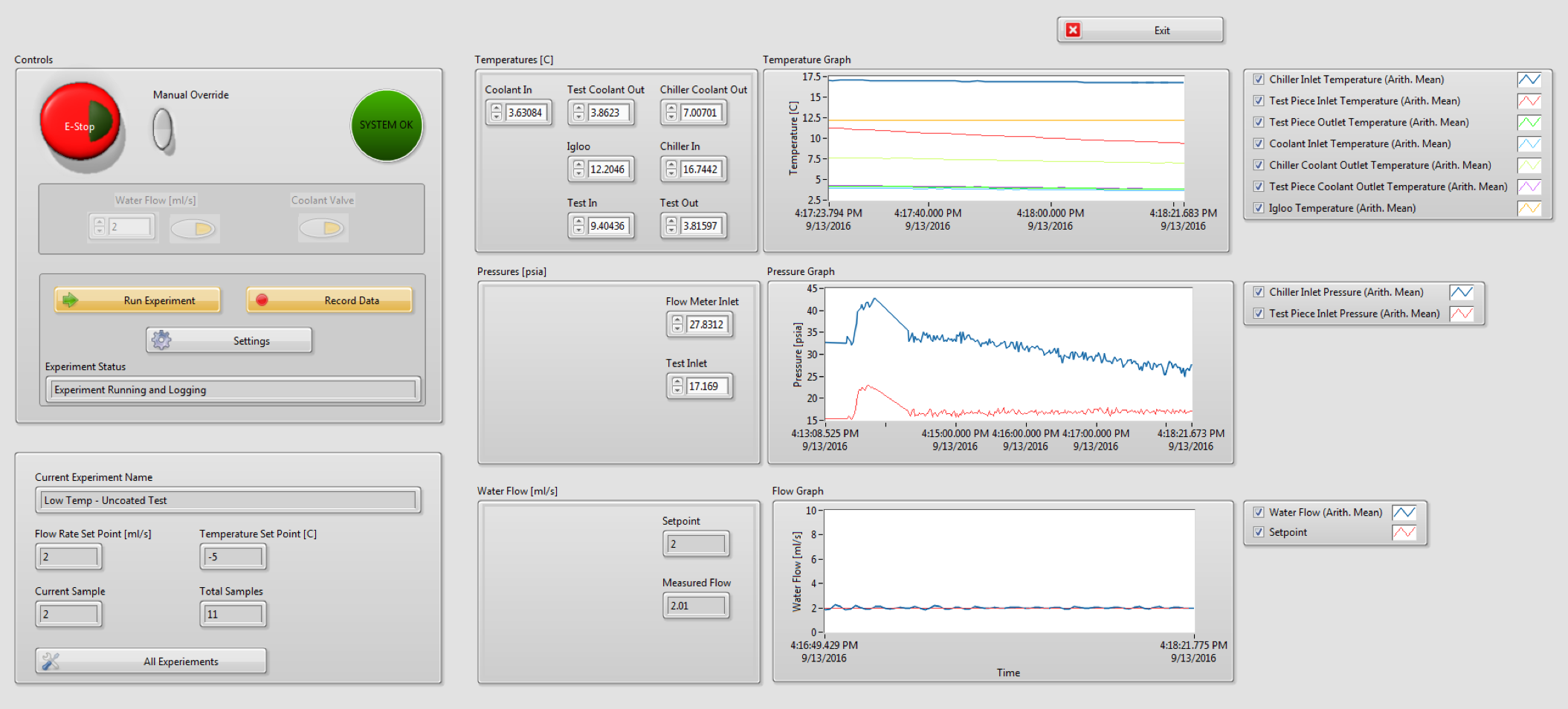This screenshot has width=1568, height=709.
Task: Start the Run Experiment button
Action: pyautogui.click(x=138, y=300)
